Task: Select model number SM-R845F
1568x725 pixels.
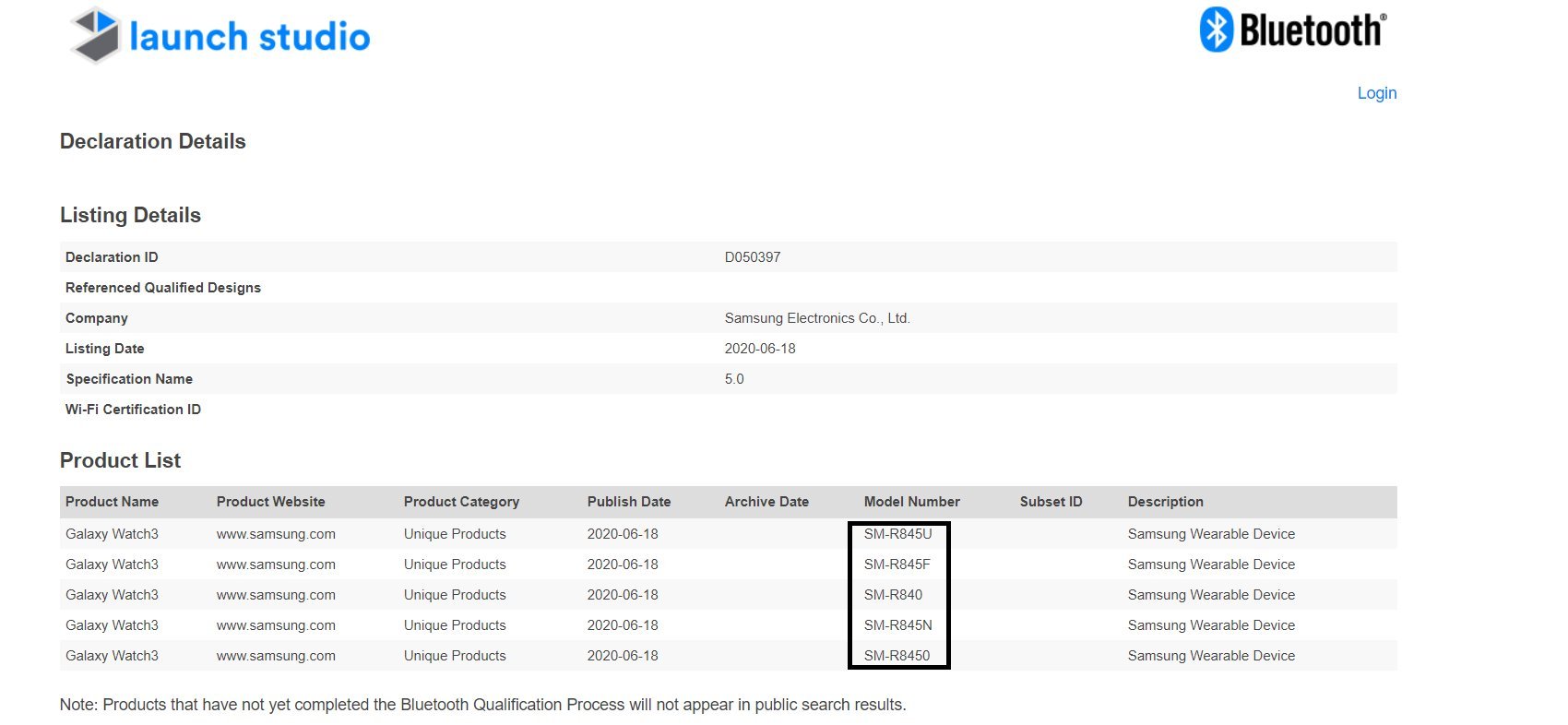Action: pyautogui.click(x=897, y=565)
